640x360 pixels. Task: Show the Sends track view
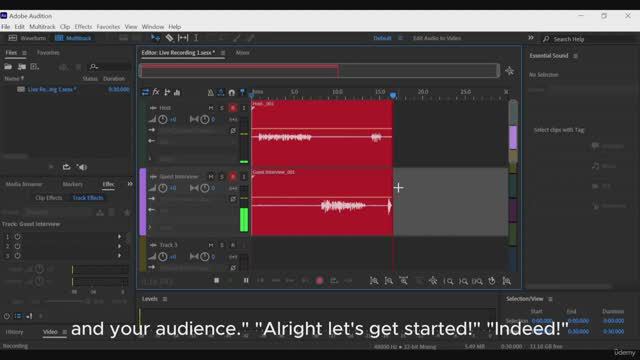coord(167,93)
